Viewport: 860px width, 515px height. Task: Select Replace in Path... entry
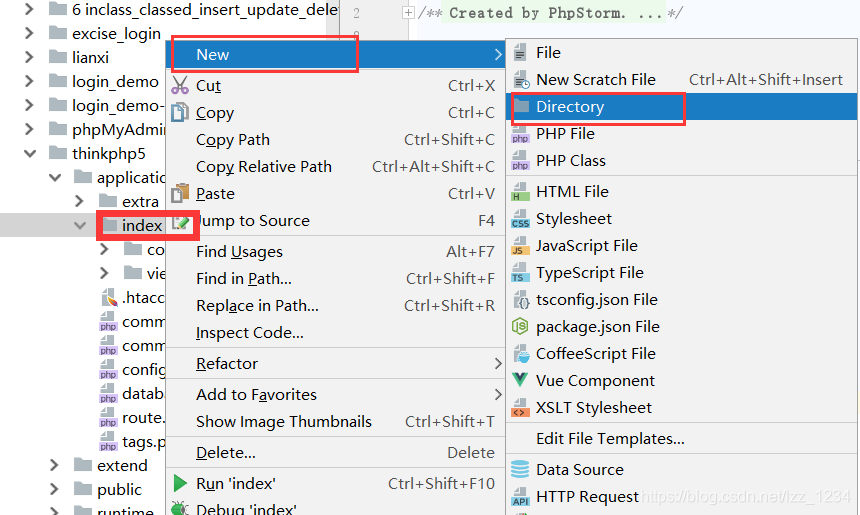335,305
